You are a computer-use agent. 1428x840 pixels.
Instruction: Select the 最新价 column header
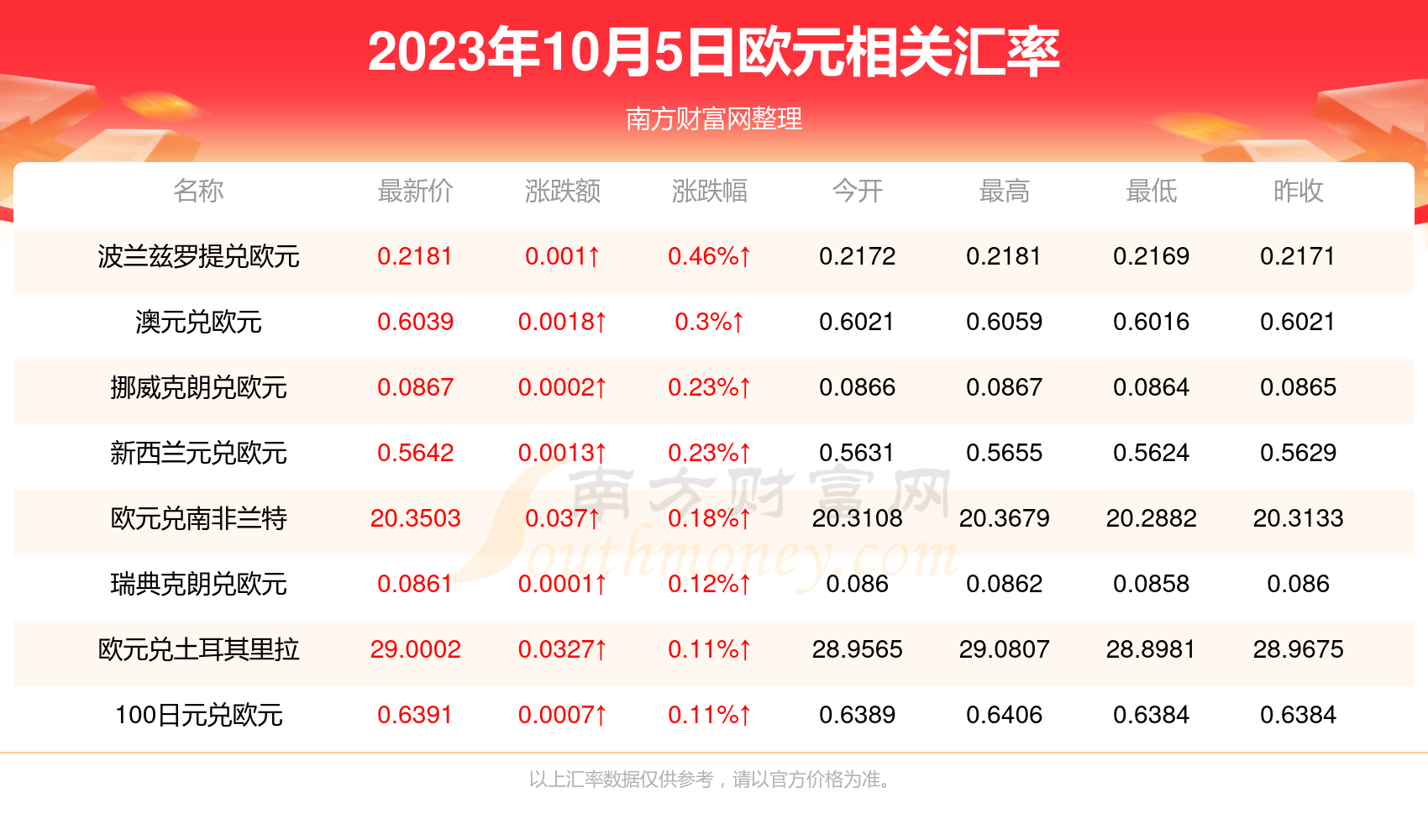point(415,192)
